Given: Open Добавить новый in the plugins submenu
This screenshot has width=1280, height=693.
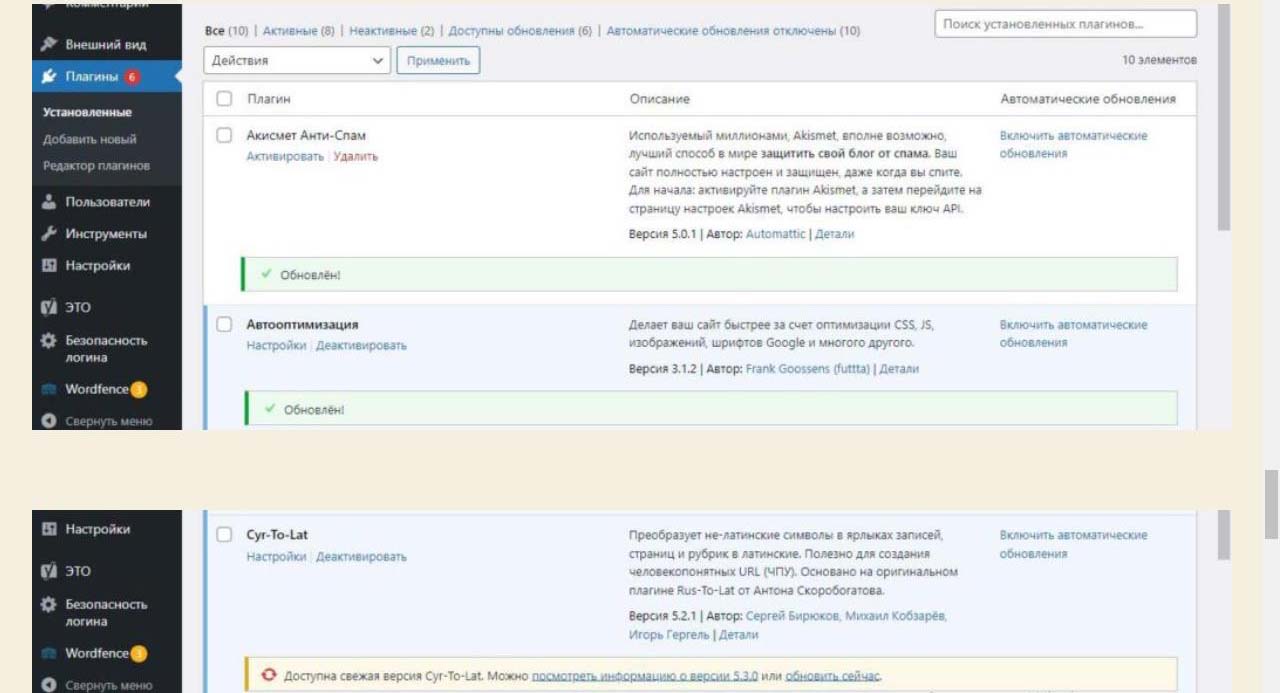Looking at the screenshot, I should pos(90,139).
